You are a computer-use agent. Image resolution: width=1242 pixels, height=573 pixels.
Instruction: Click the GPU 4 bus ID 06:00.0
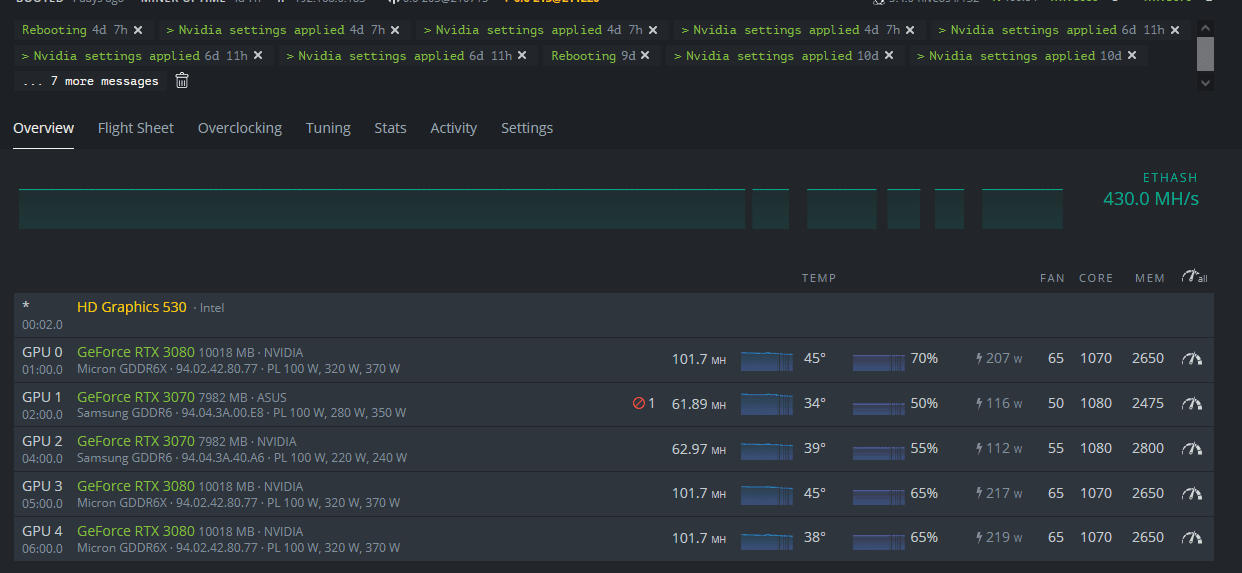[42, 548]
